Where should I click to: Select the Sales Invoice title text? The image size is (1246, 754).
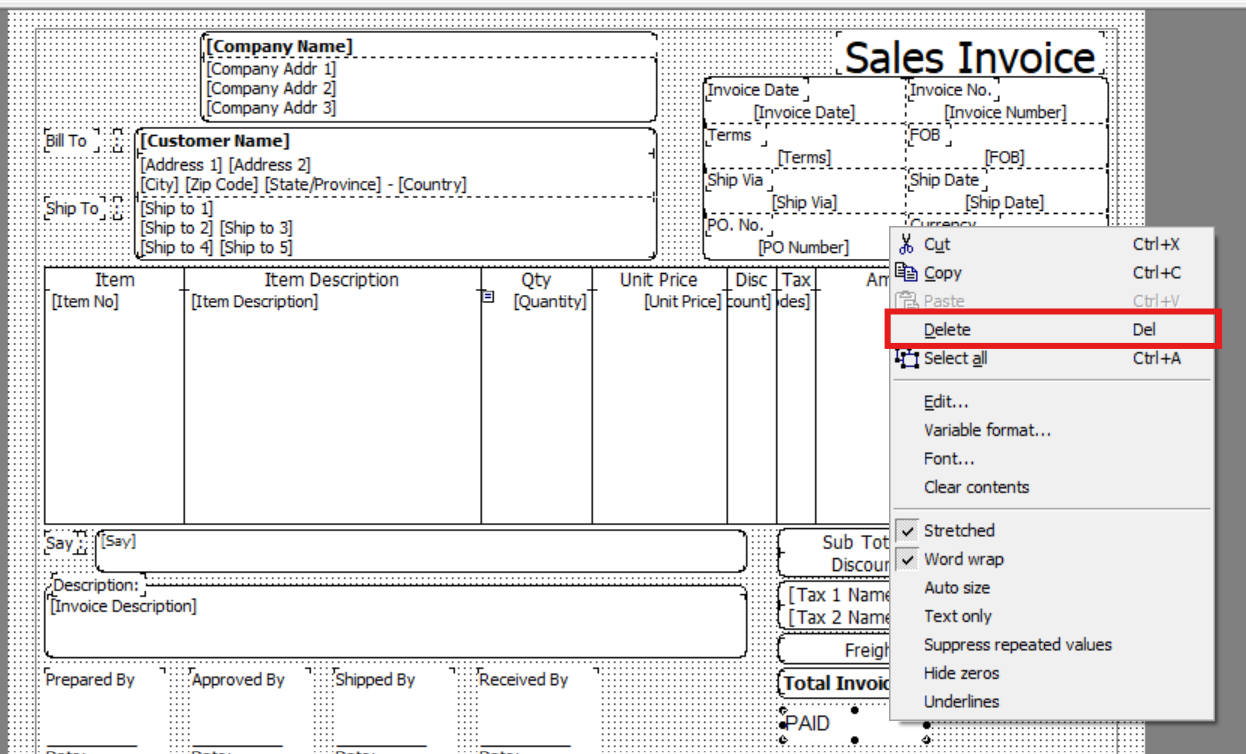(970, 57)
